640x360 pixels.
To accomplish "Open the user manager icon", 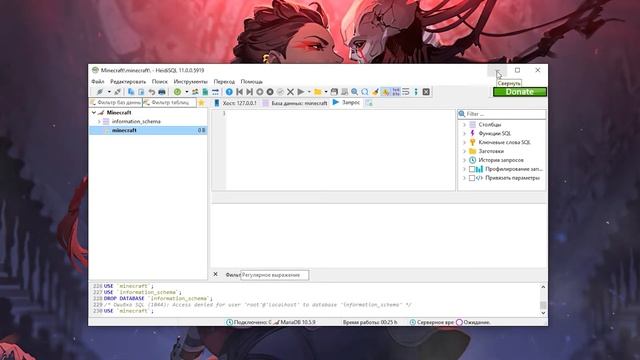I will coord(195,92).
